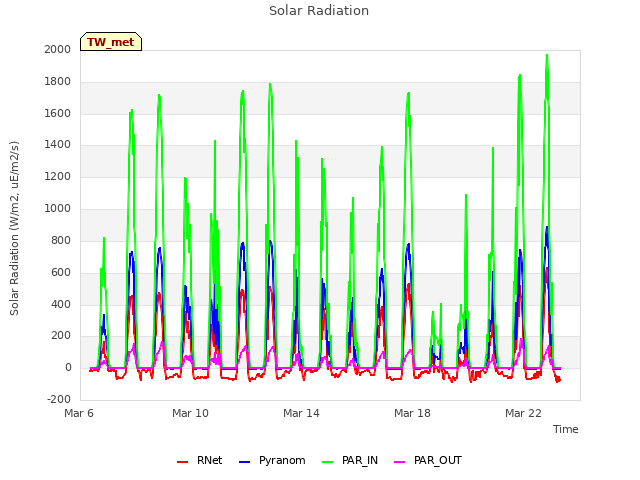The width and height of the screenshot is (640, 480).
Task: Select the Solar Radiation chart title
Action: (x=319, y=11)
